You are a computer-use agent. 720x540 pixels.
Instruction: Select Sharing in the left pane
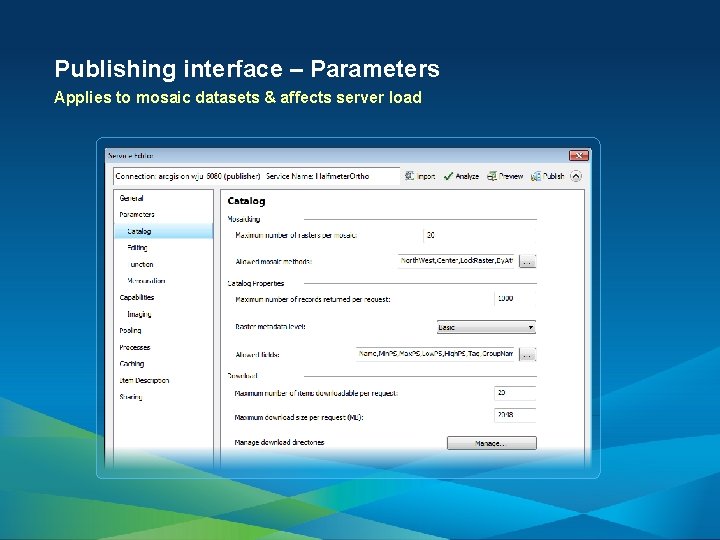(131, 397)
